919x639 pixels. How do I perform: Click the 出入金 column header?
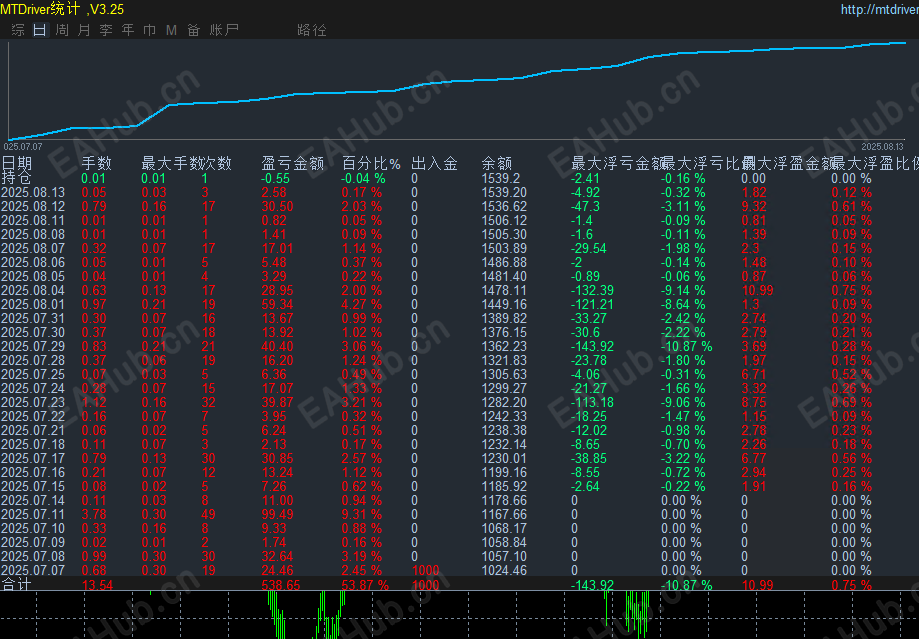click(x=434, y=164)
